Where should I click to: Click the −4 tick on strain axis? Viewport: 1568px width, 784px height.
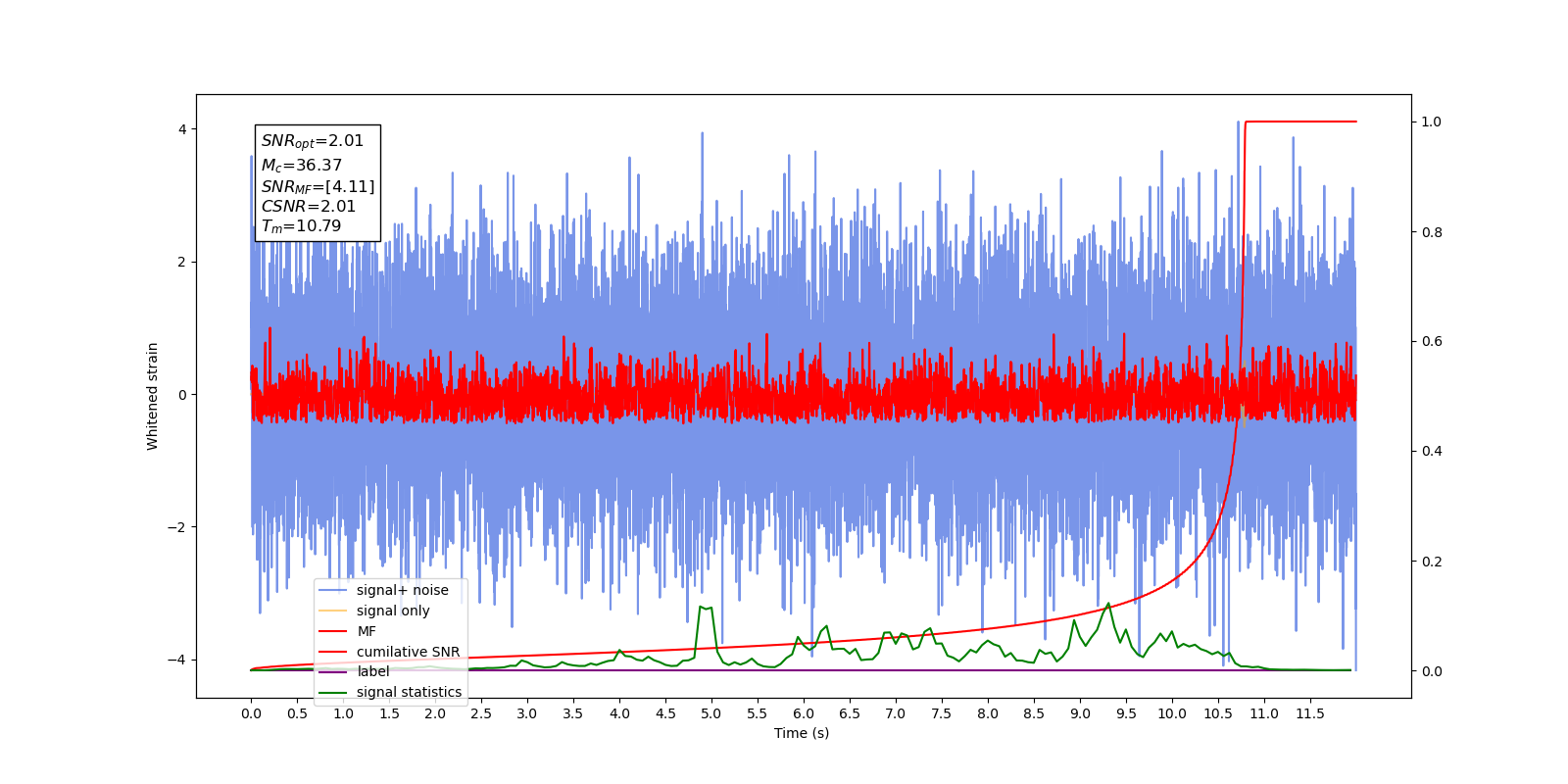pos(177,660)
